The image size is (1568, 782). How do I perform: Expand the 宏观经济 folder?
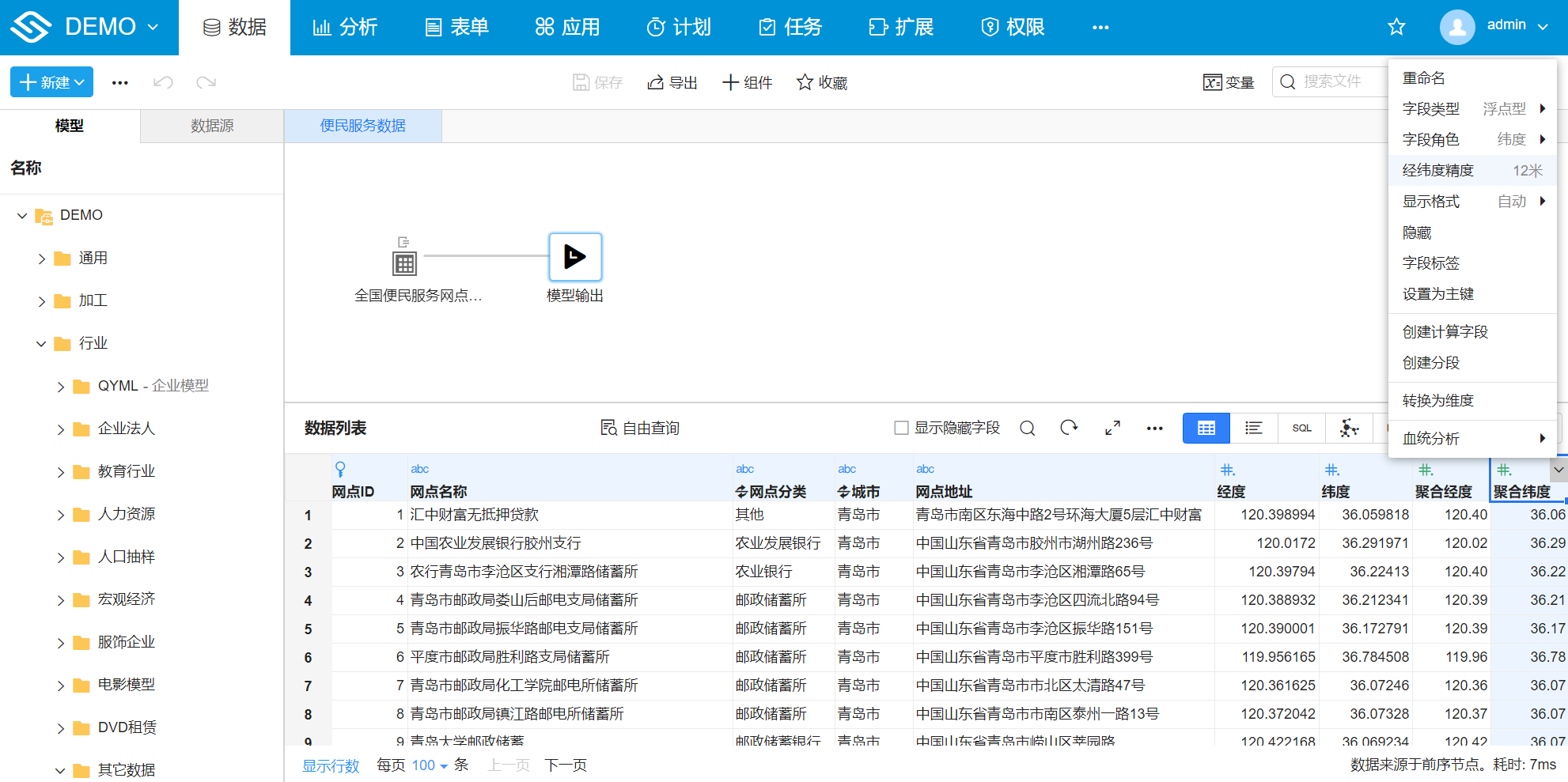(x=61, y=599)
